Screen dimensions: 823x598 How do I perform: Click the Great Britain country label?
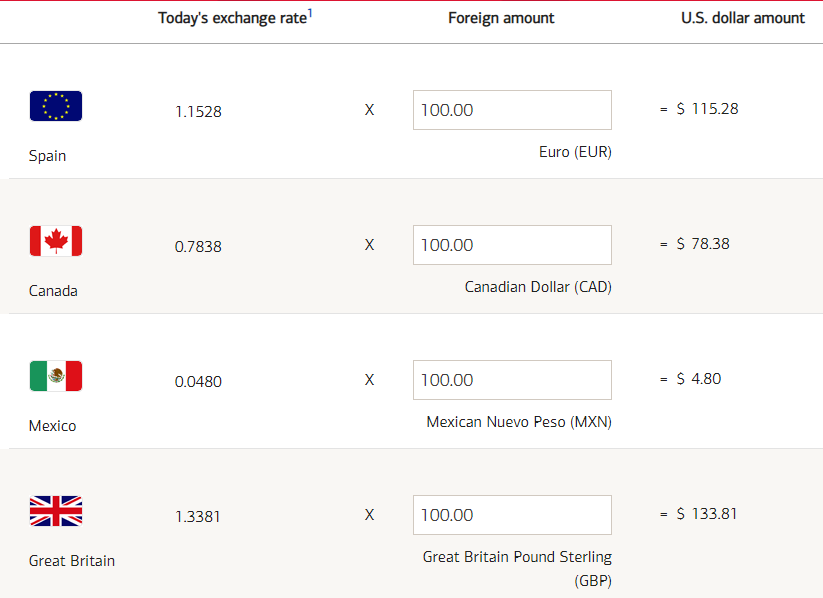click(72, 561)
